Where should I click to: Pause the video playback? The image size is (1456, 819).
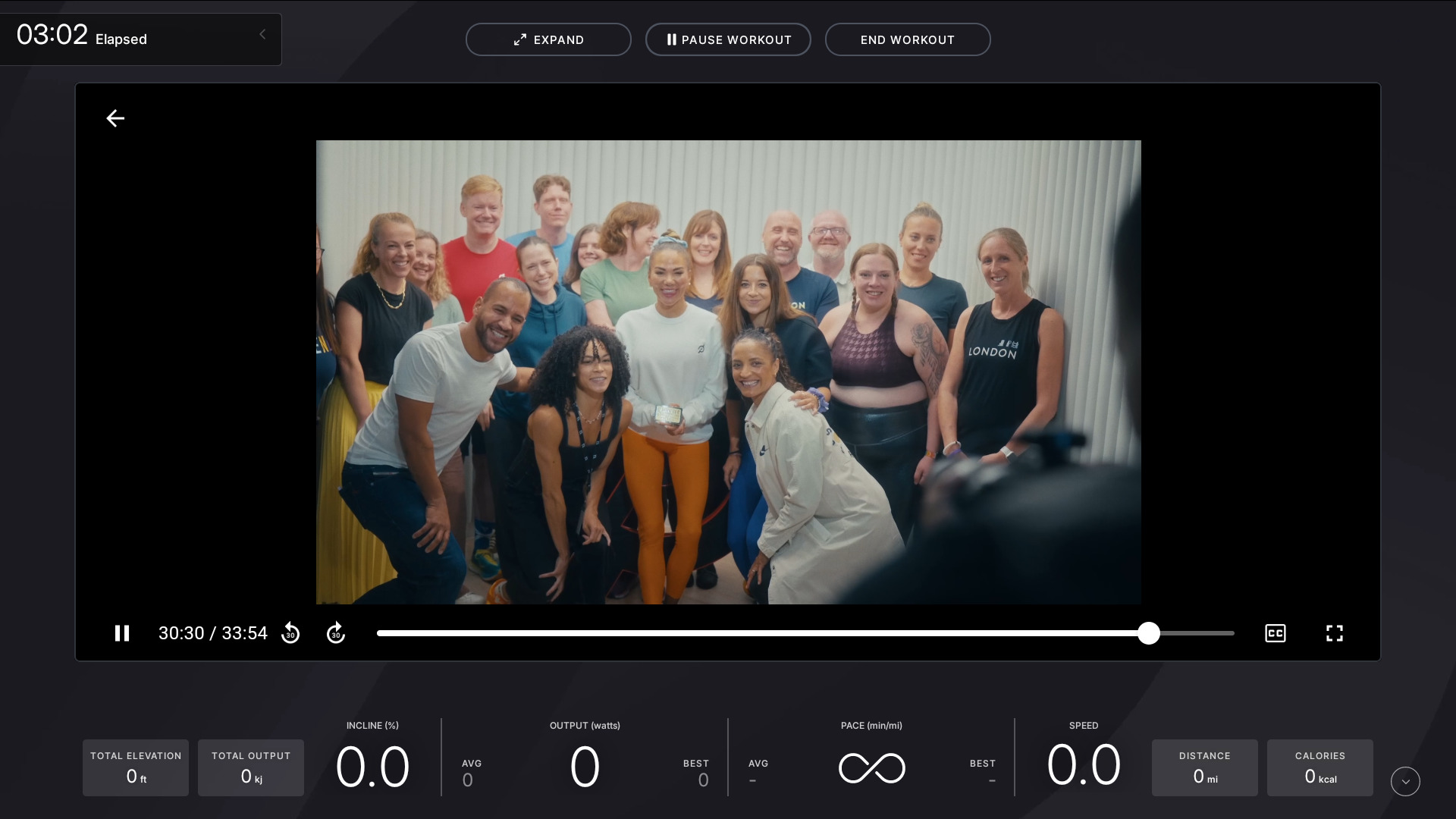pyautogui.click(x=122, y=633)
